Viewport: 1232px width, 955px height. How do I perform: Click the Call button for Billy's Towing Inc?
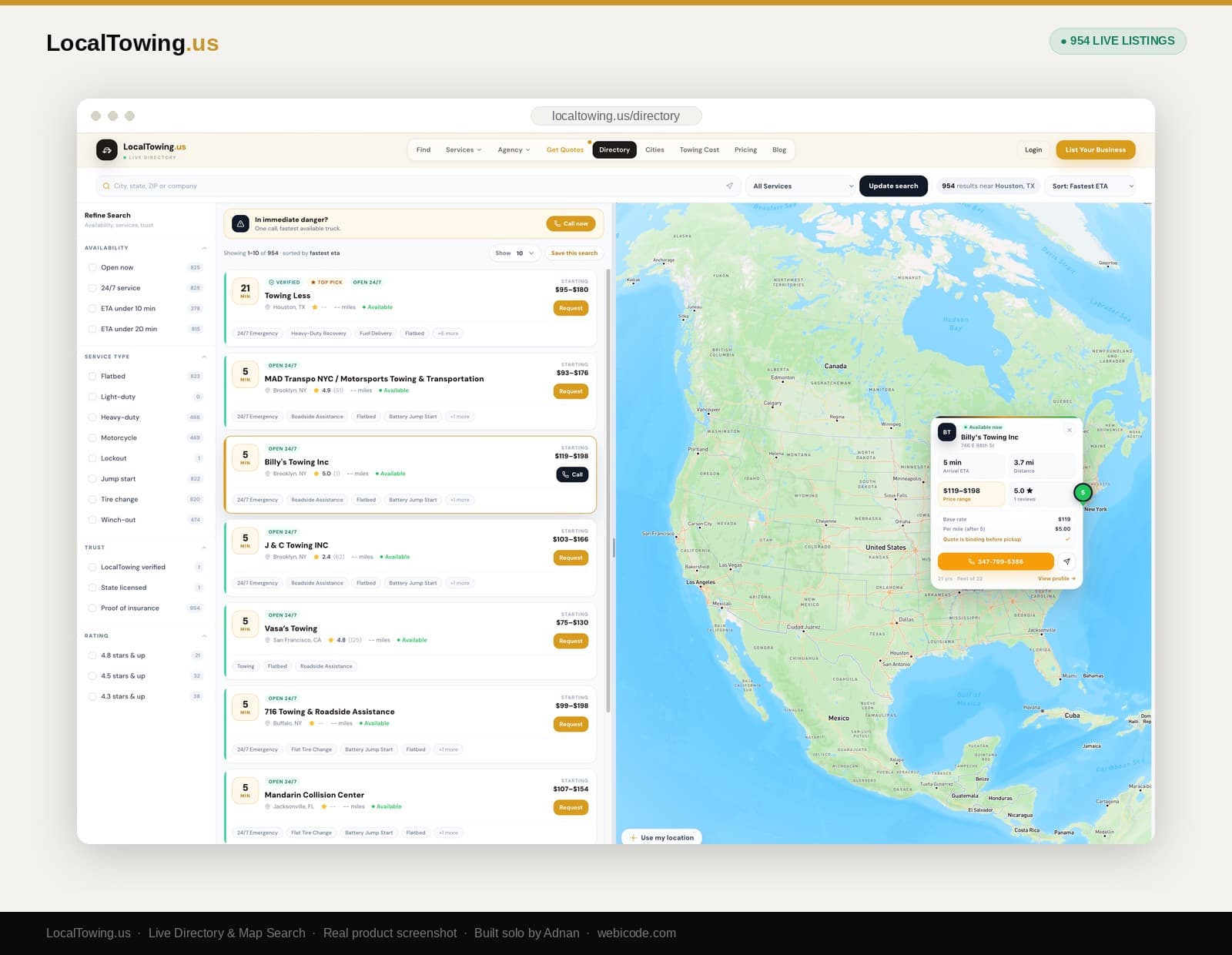(x=572, y=474)
